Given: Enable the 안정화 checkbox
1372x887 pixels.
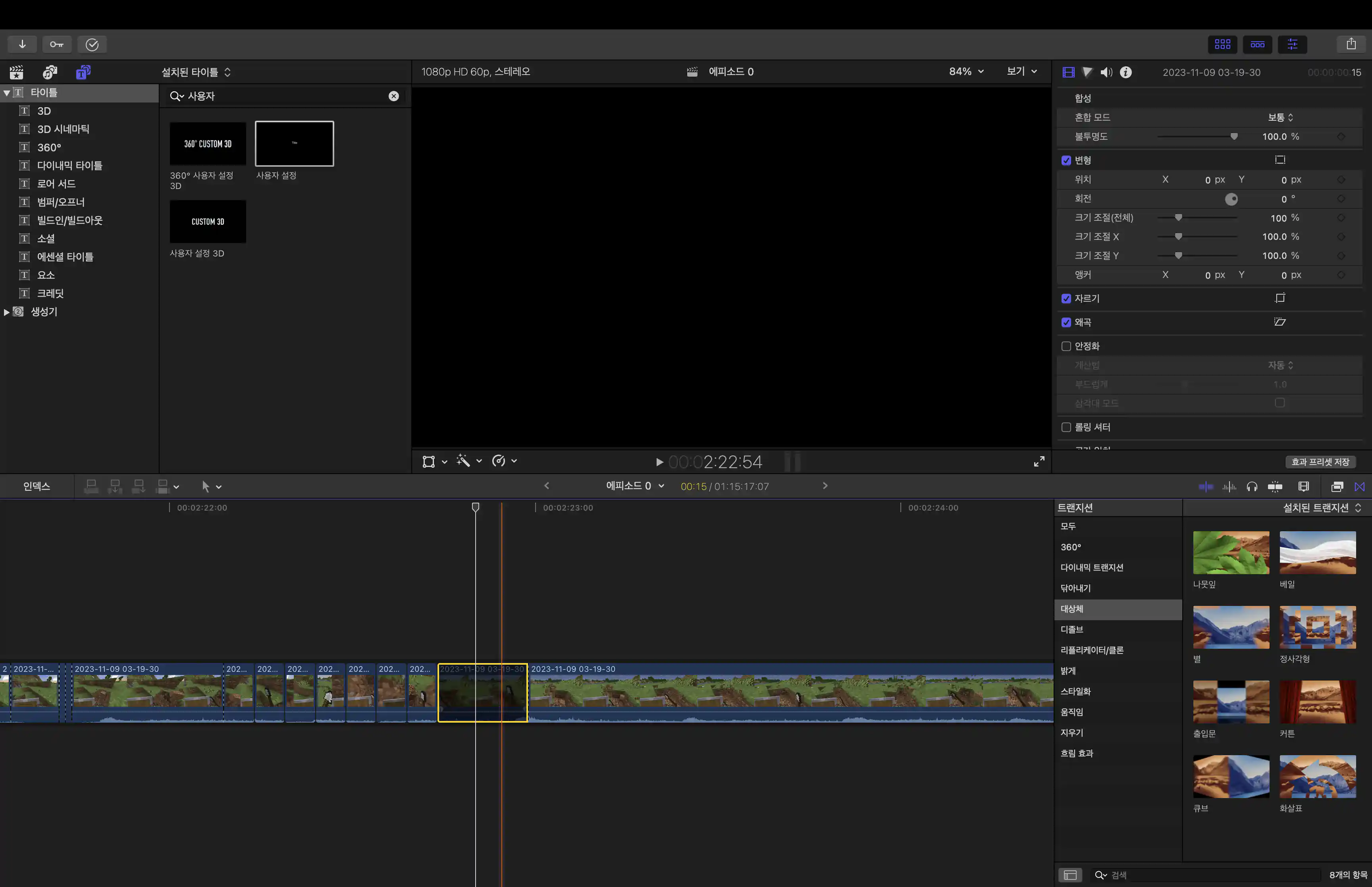Looking at the screenshot, I should tap(1066, 346).
